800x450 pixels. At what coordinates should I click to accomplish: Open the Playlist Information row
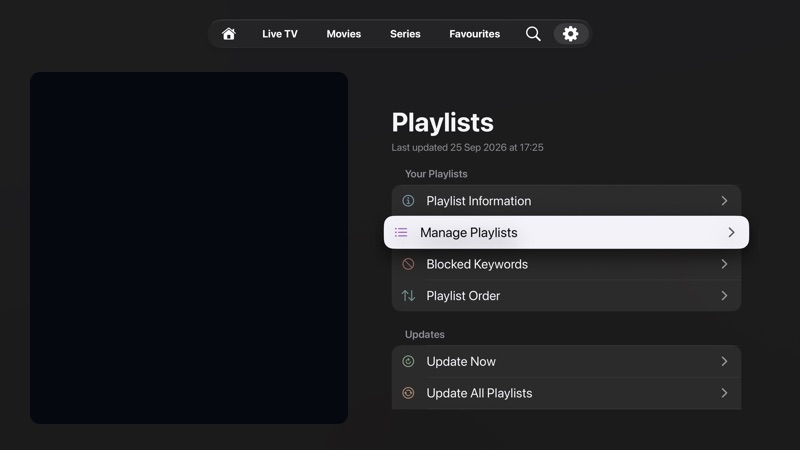[x=566, y=201]
